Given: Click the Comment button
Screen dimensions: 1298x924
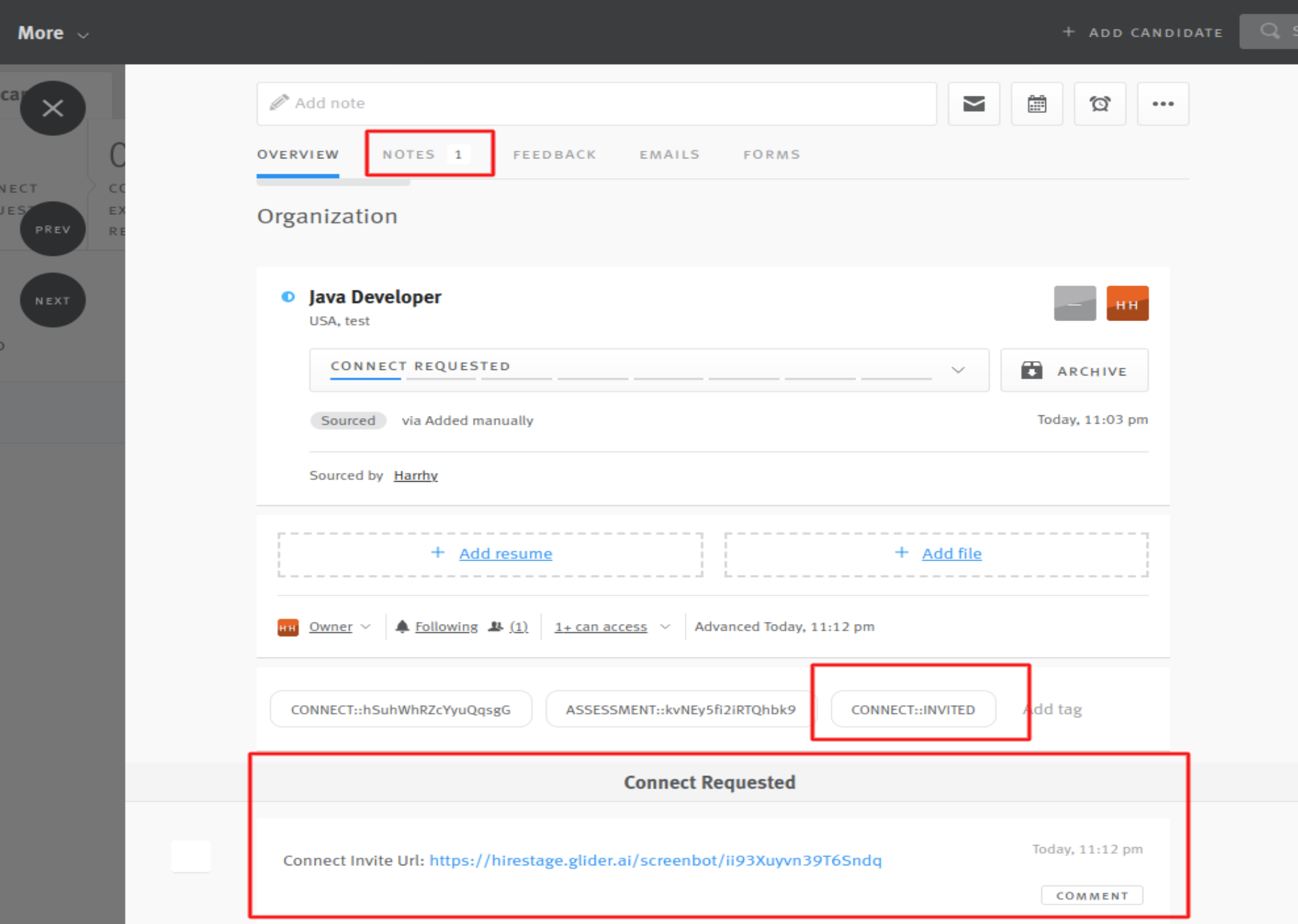Looking at the screenshot, I should tap(1091, 895).
